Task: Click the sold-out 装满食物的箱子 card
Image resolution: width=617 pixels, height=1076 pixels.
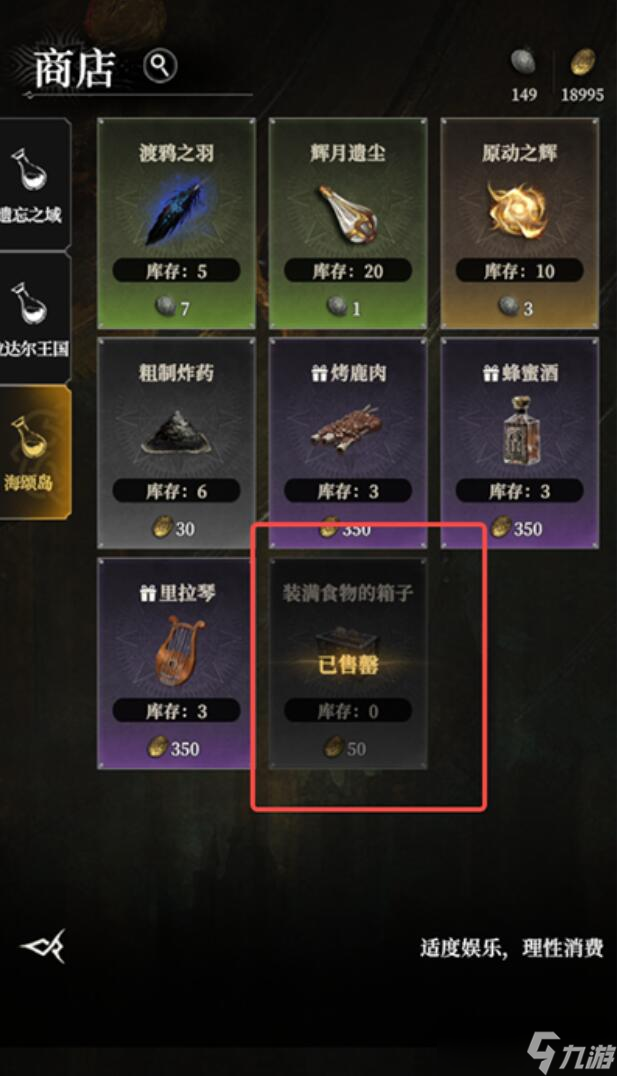Action: [x=348, y=663]
